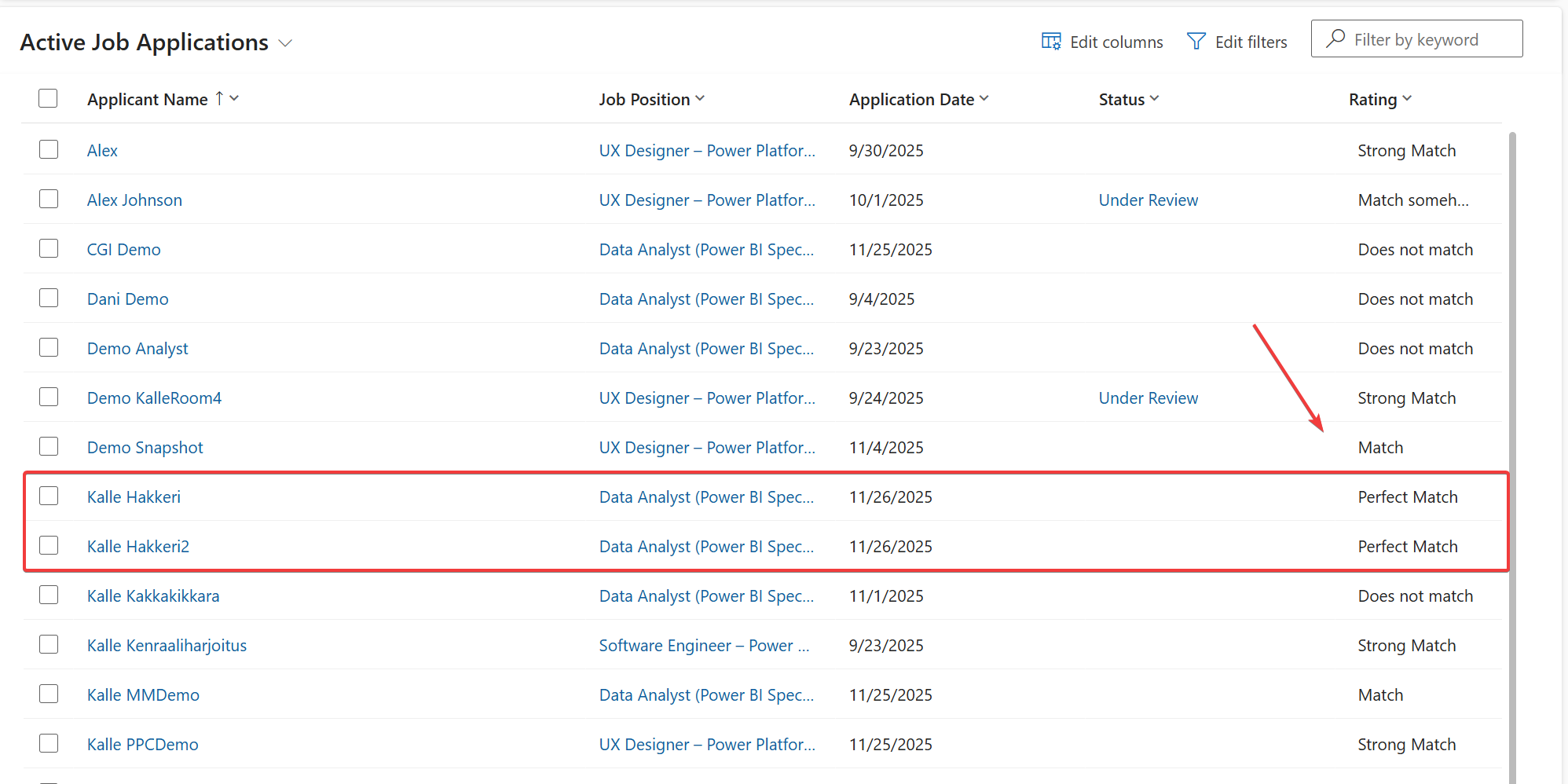This screenshot has width=1568, height=784.
Task: Open the Application Date column menu
Action: 984,99
